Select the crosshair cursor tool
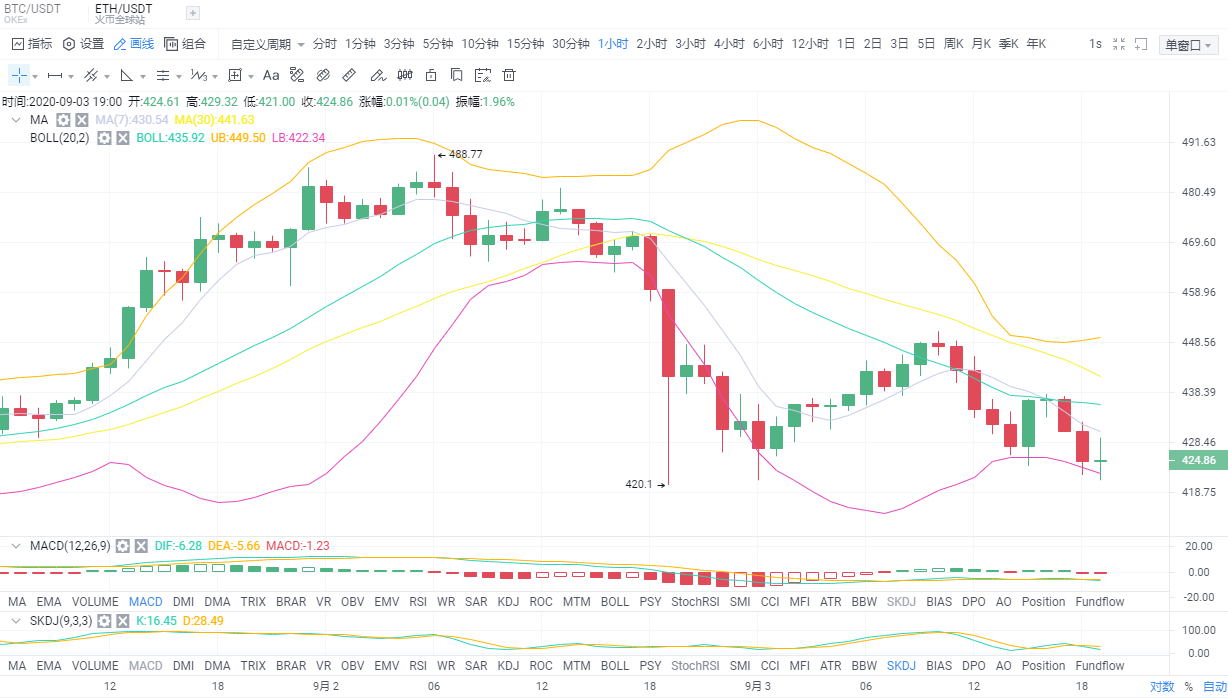 pos(19,75)
